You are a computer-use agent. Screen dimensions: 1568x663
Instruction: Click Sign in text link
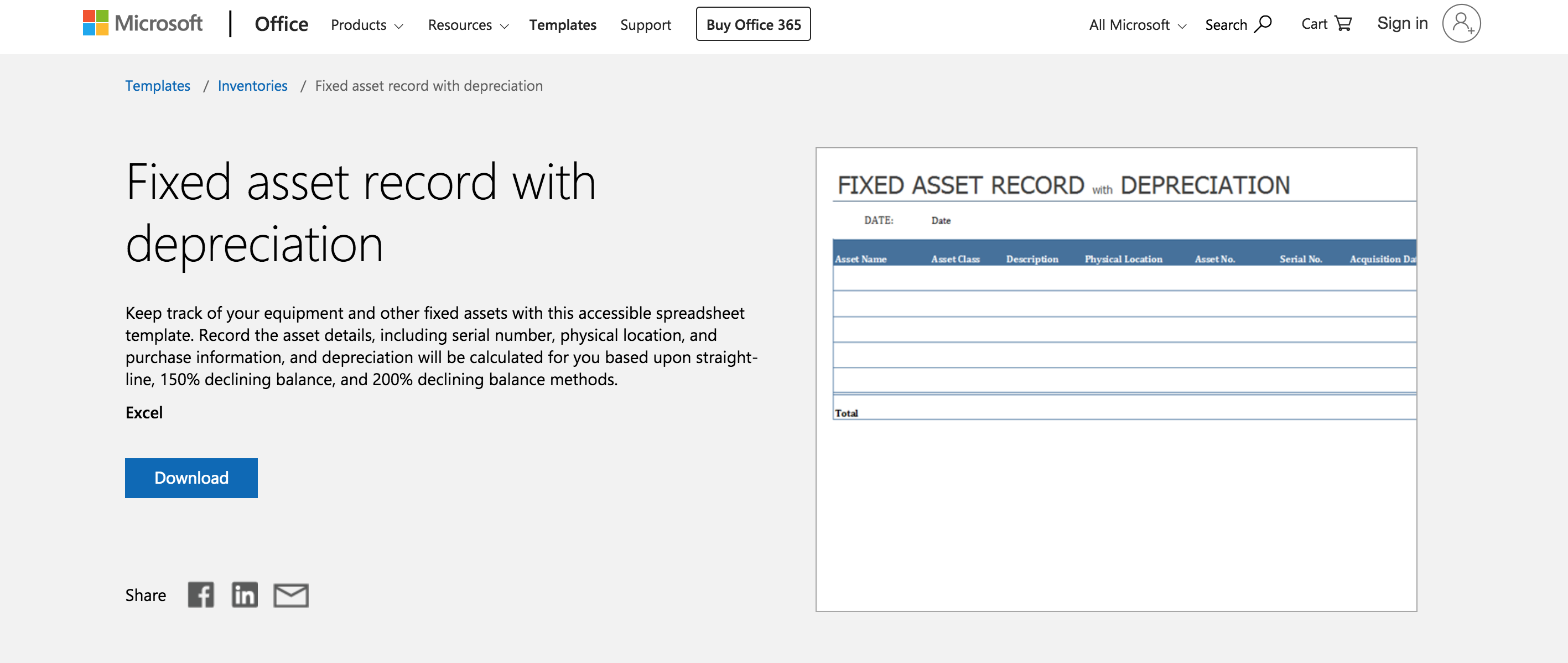[x=1402, y=24]
